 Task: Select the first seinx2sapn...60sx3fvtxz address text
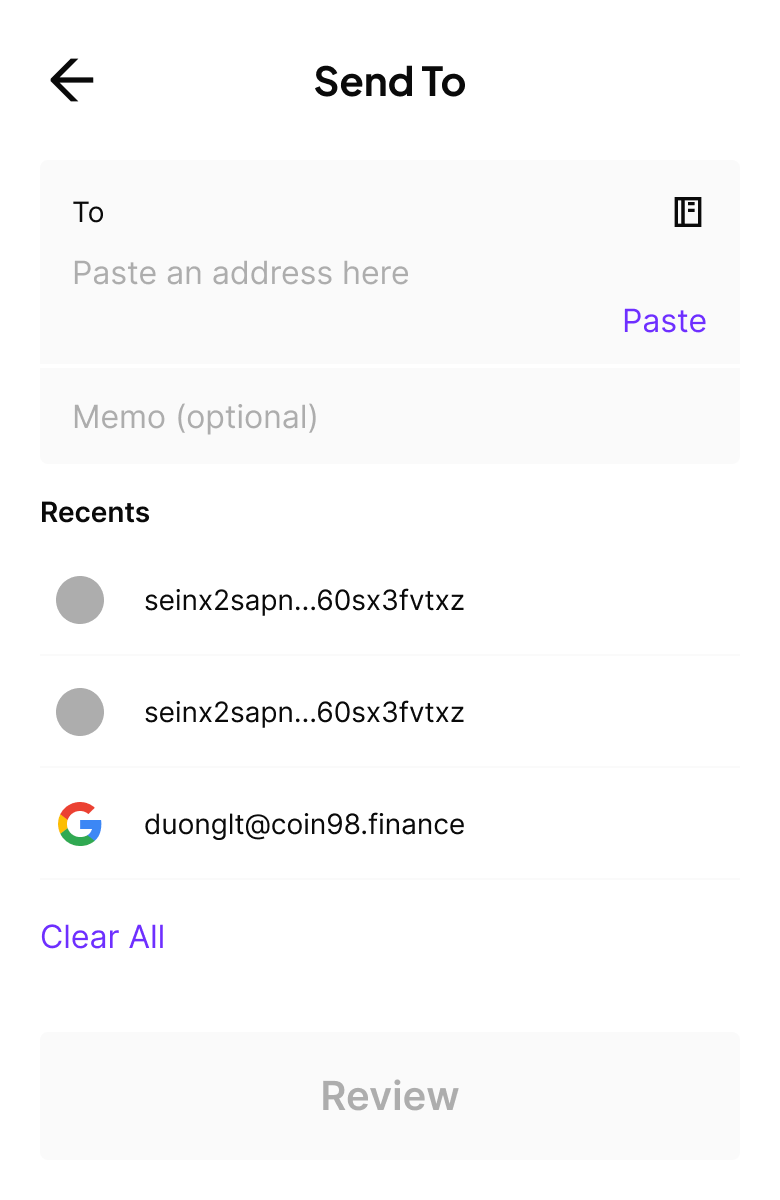[304, 601]
